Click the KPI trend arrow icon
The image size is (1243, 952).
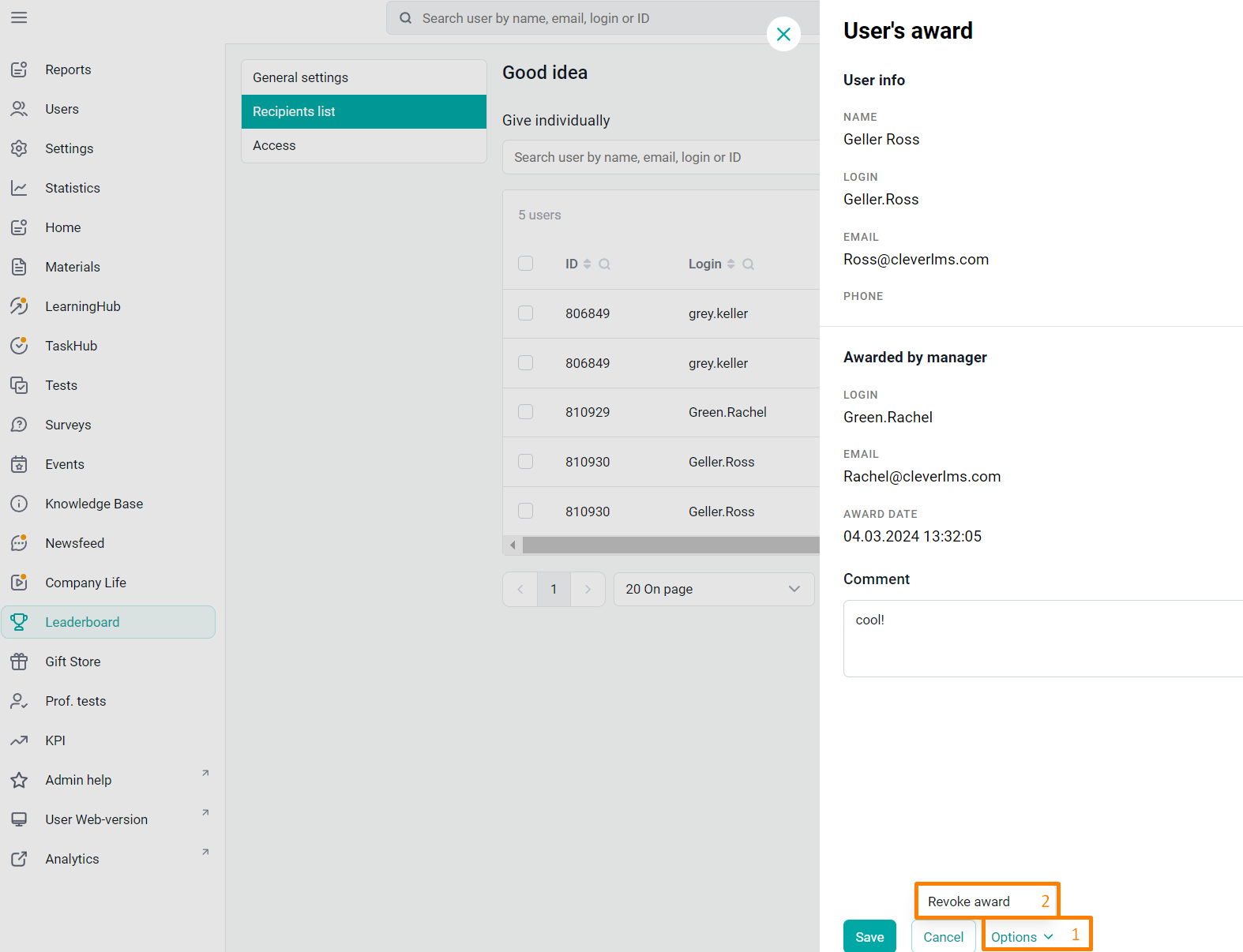pyautogui.click(x=19, y=740)
